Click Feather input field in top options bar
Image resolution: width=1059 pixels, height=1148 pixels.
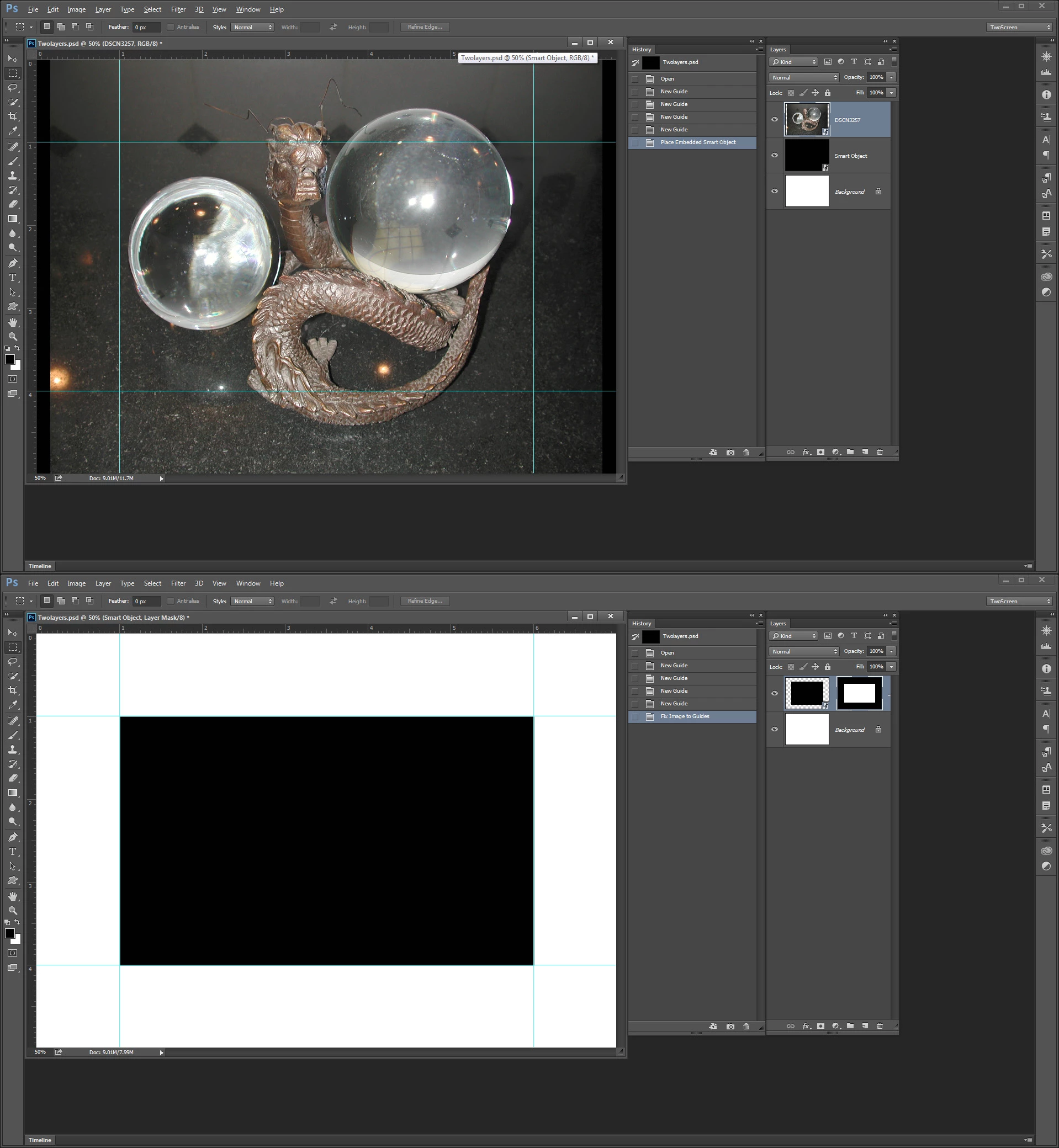coord(146,27)
